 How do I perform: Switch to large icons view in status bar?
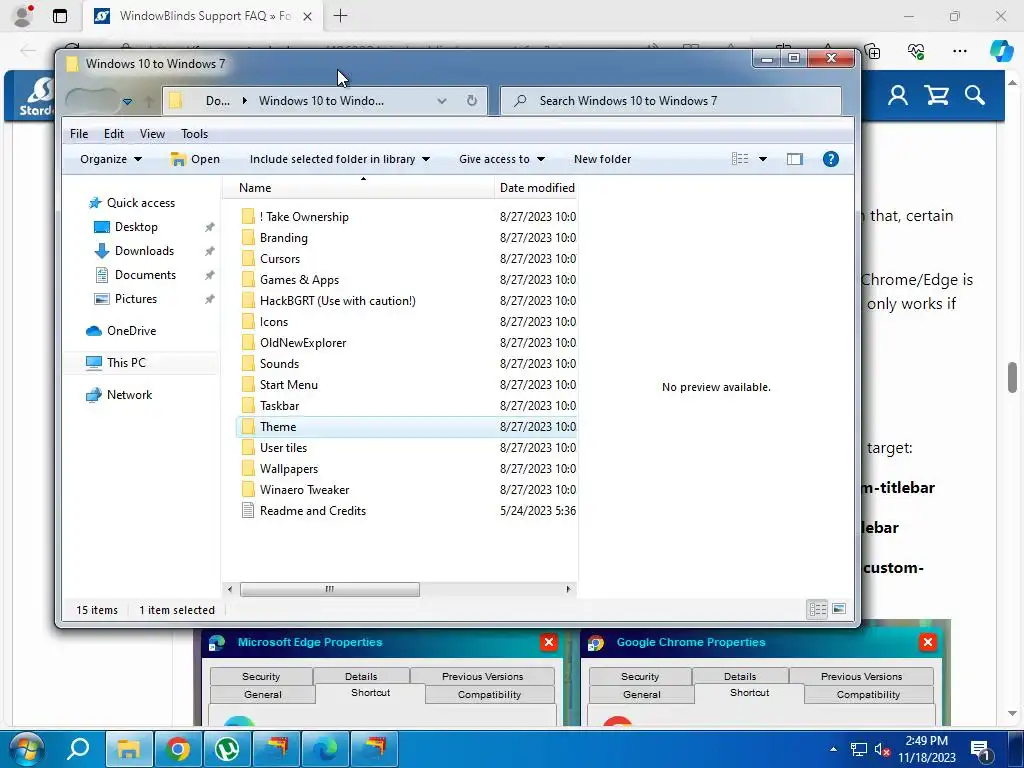[x=839, y=609]
